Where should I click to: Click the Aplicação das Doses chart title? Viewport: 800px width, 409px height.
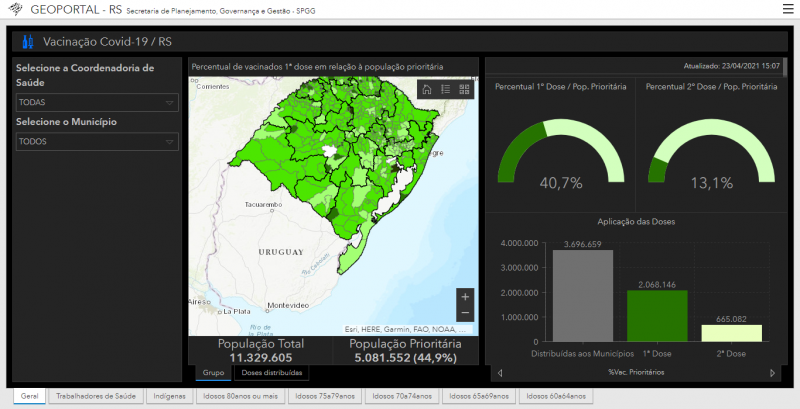pyautogui.click(x=636, y=222)
